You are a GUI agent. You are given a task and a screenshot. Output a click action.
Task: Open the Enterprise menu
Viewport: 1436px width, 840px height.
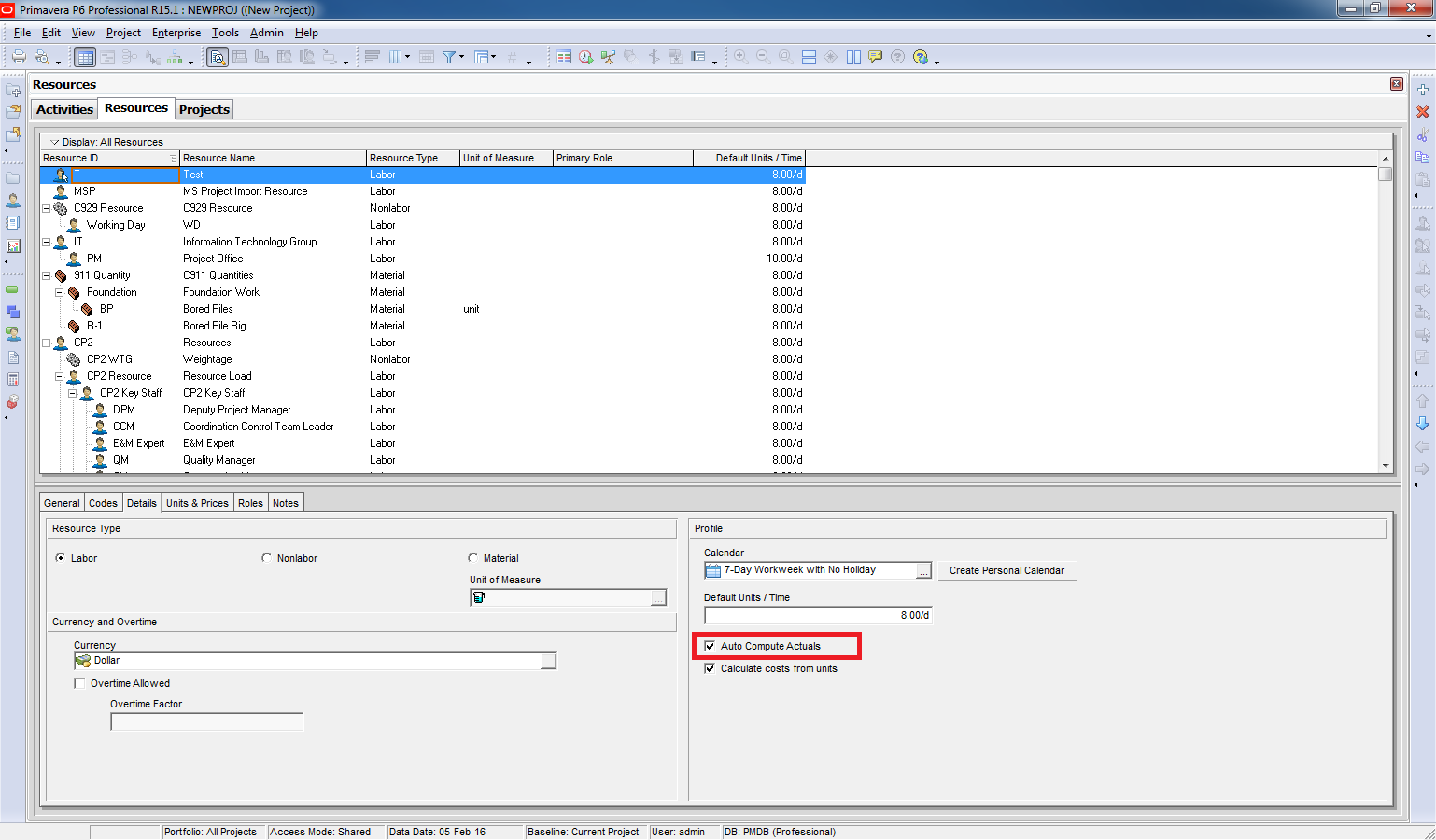(176, 33)
